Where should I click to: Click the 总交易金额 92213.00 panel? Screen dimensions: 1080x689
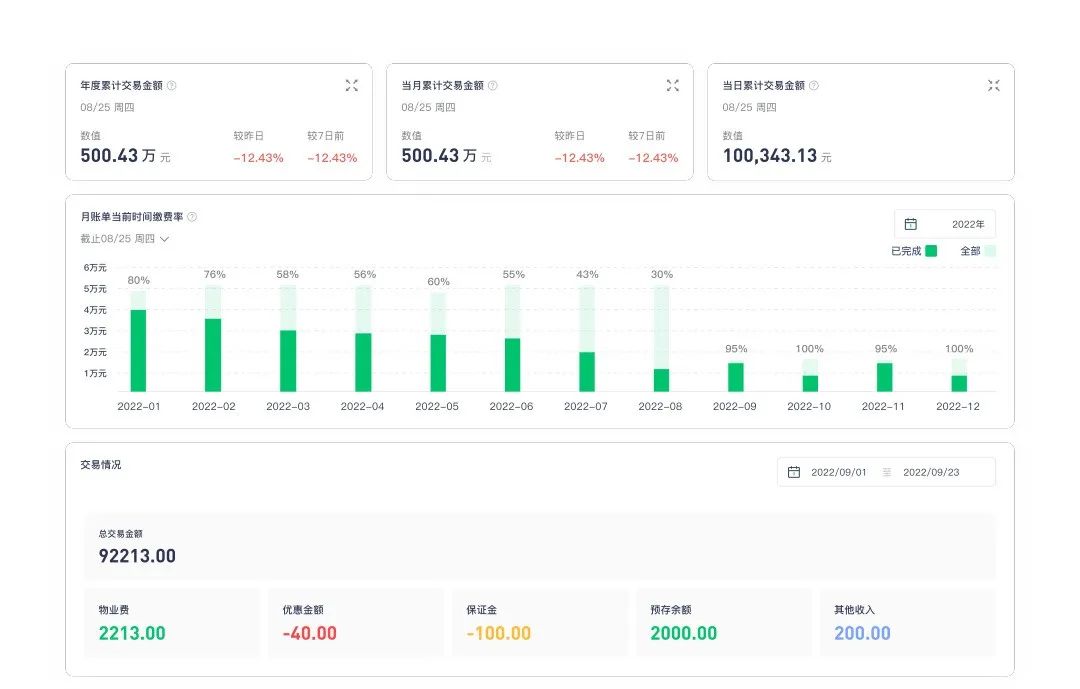539,547
